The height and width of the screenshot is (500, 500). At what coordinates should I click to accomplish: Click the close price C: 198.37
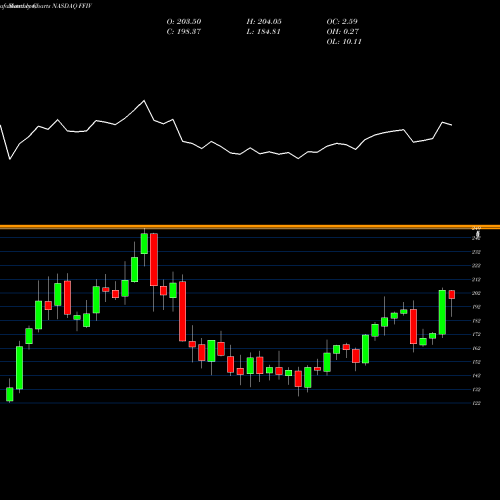pos(184,32)
